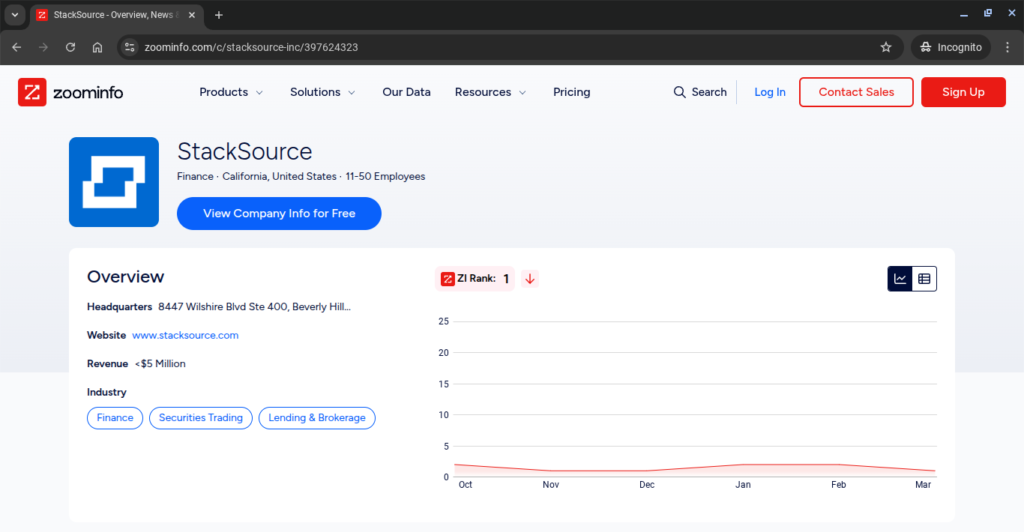Screen dimensions: 1024x532
Task: Open www.stacksource.com website link
Action: pos(185,335)
